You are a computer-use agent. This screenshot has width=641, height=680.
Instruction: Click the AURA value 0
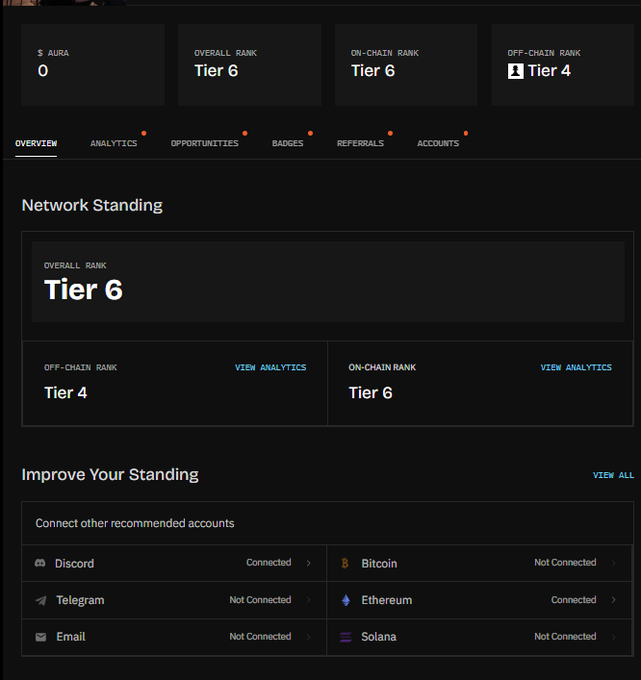point(43,71)
